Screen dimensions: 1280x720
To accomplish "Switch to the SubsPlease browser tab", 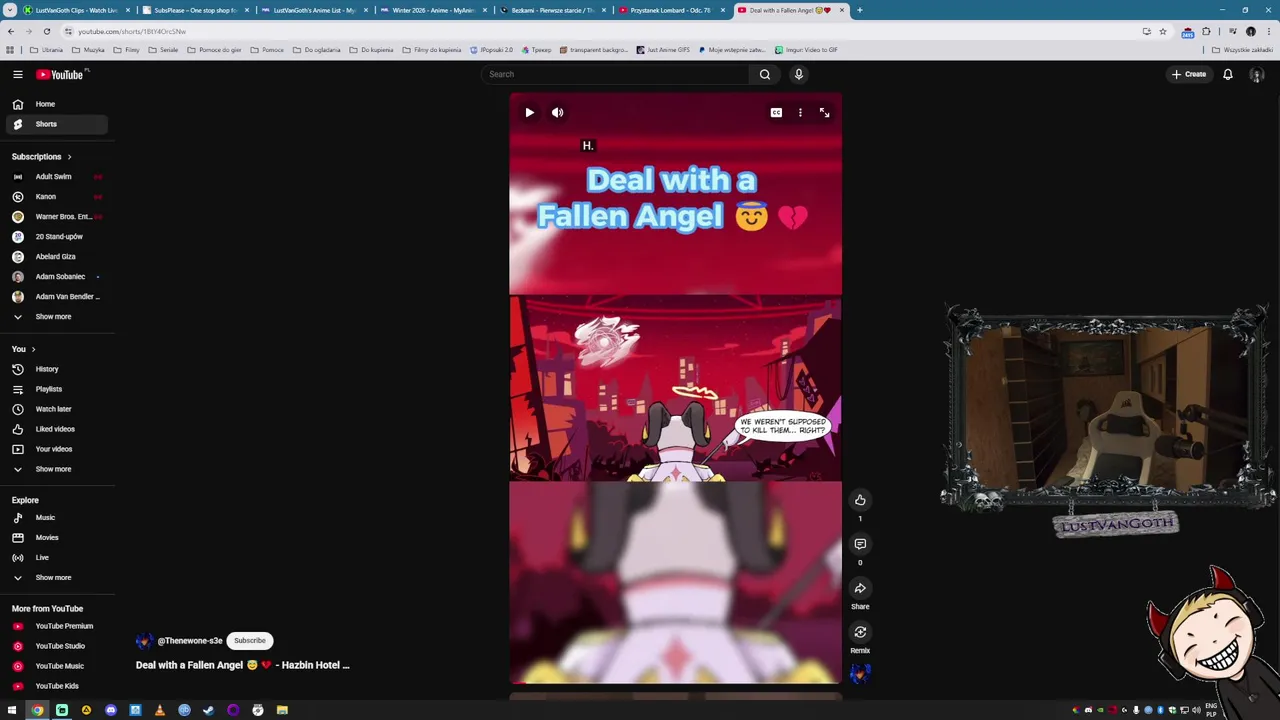I will click(194, 10).
